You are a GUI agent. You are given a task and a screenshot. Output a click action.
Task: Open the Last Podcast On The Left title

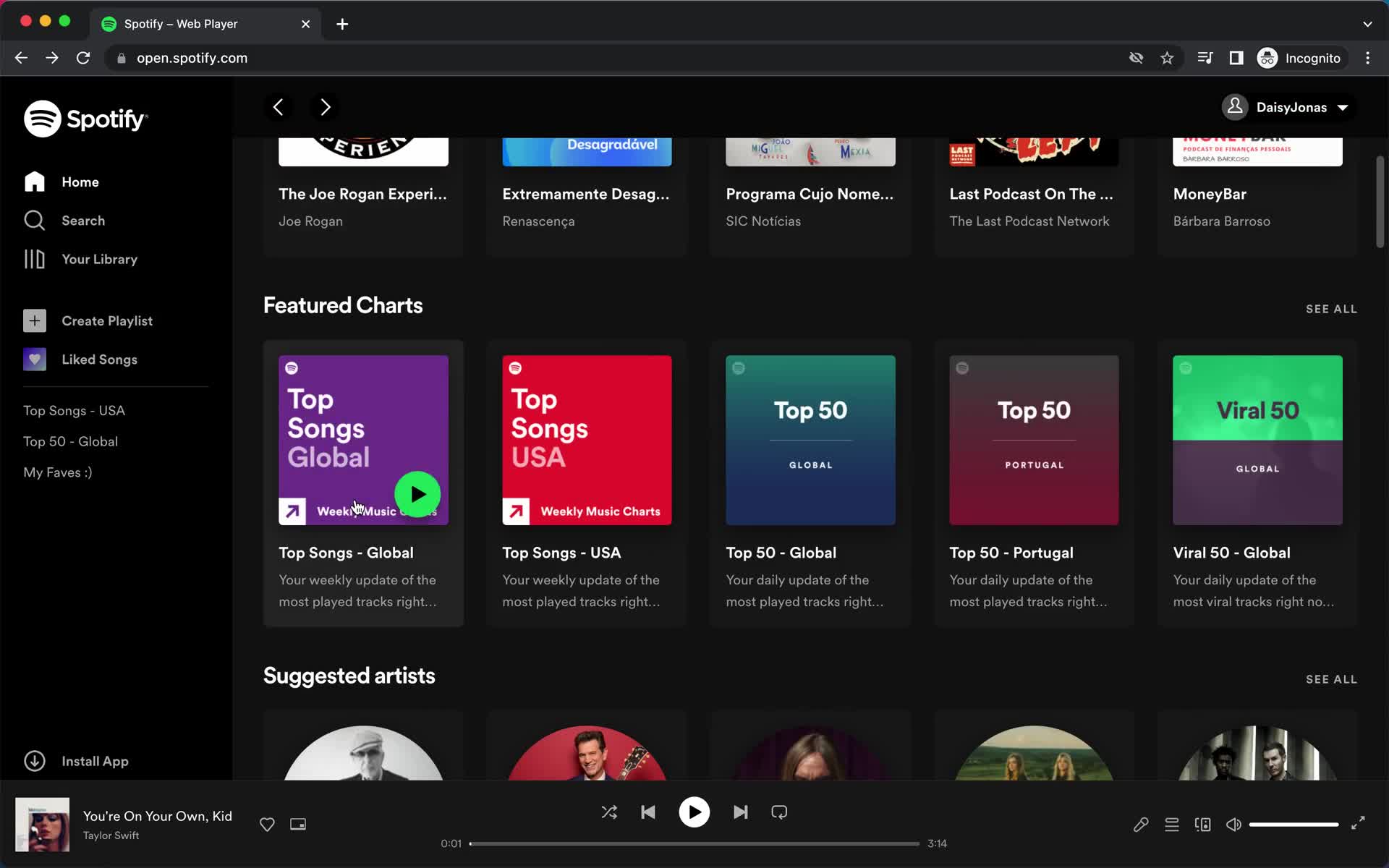point(1031,194)
